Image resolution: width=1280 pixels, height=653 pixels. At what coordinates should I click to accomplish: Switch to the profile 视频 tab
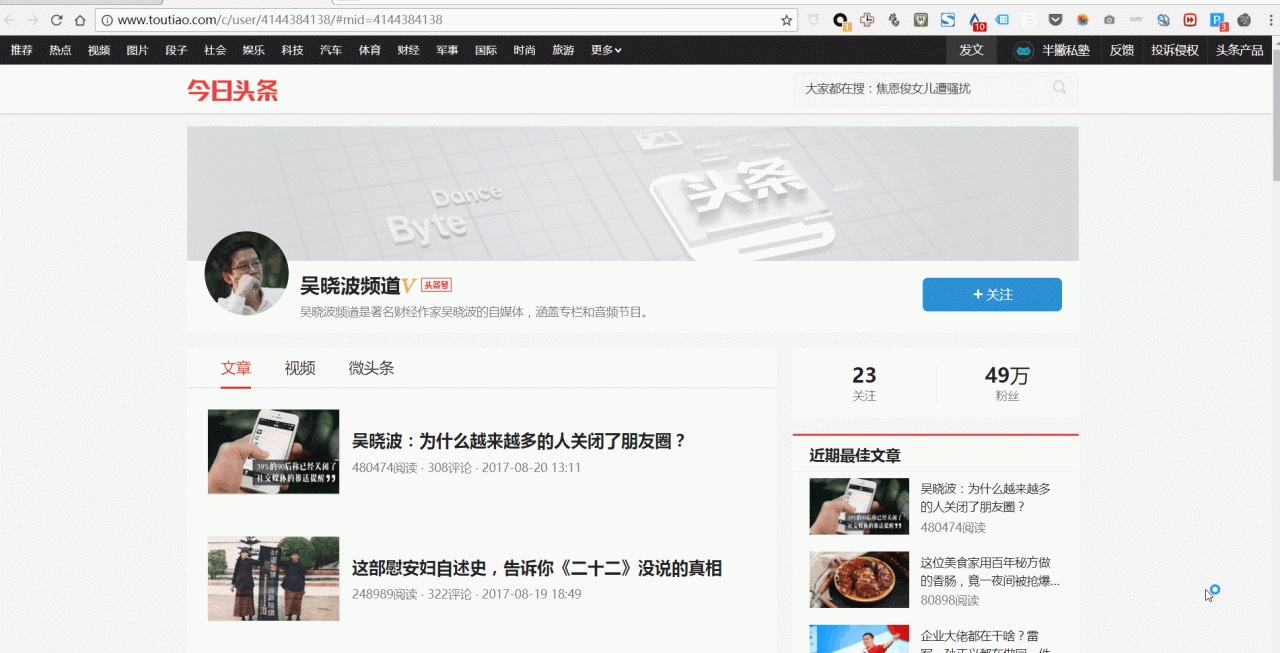(x=300, y=368)
